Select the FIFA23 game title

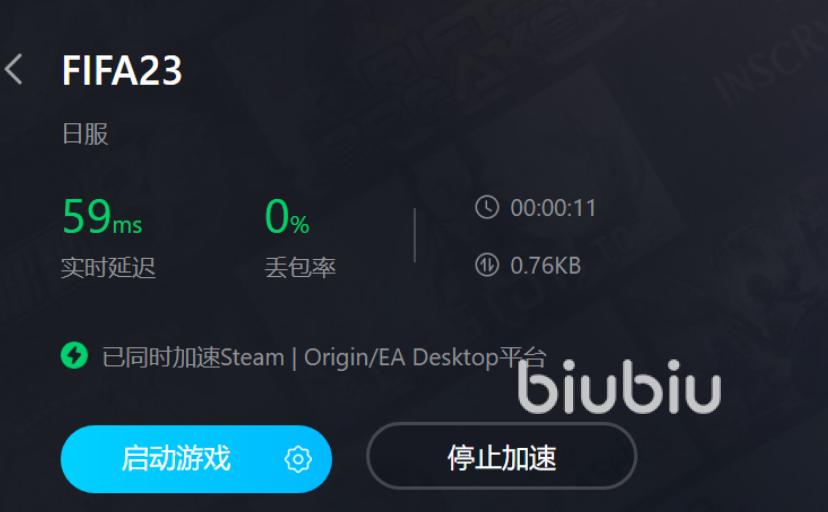tap(122, 70)
